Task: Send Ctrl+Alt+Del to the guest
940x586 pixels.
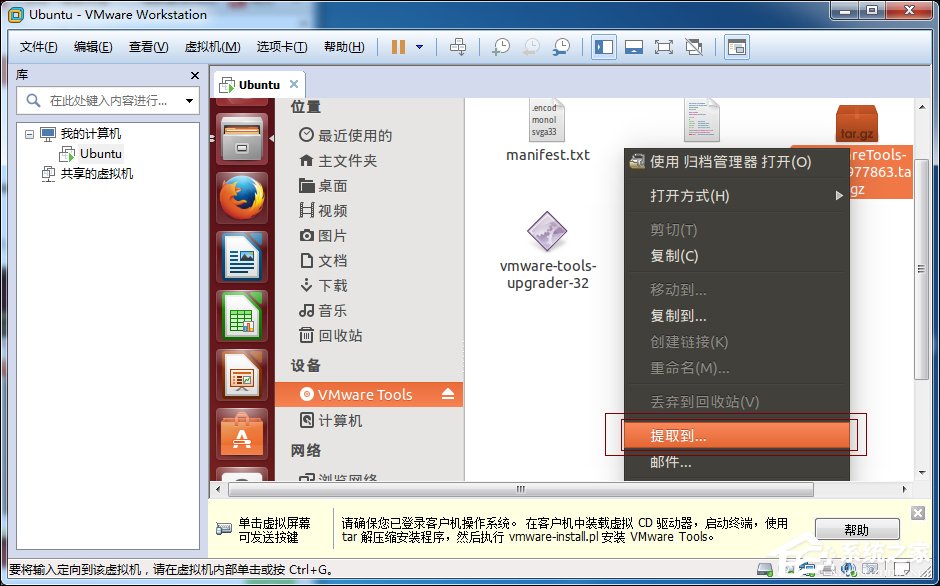Action: pos(459,46)
